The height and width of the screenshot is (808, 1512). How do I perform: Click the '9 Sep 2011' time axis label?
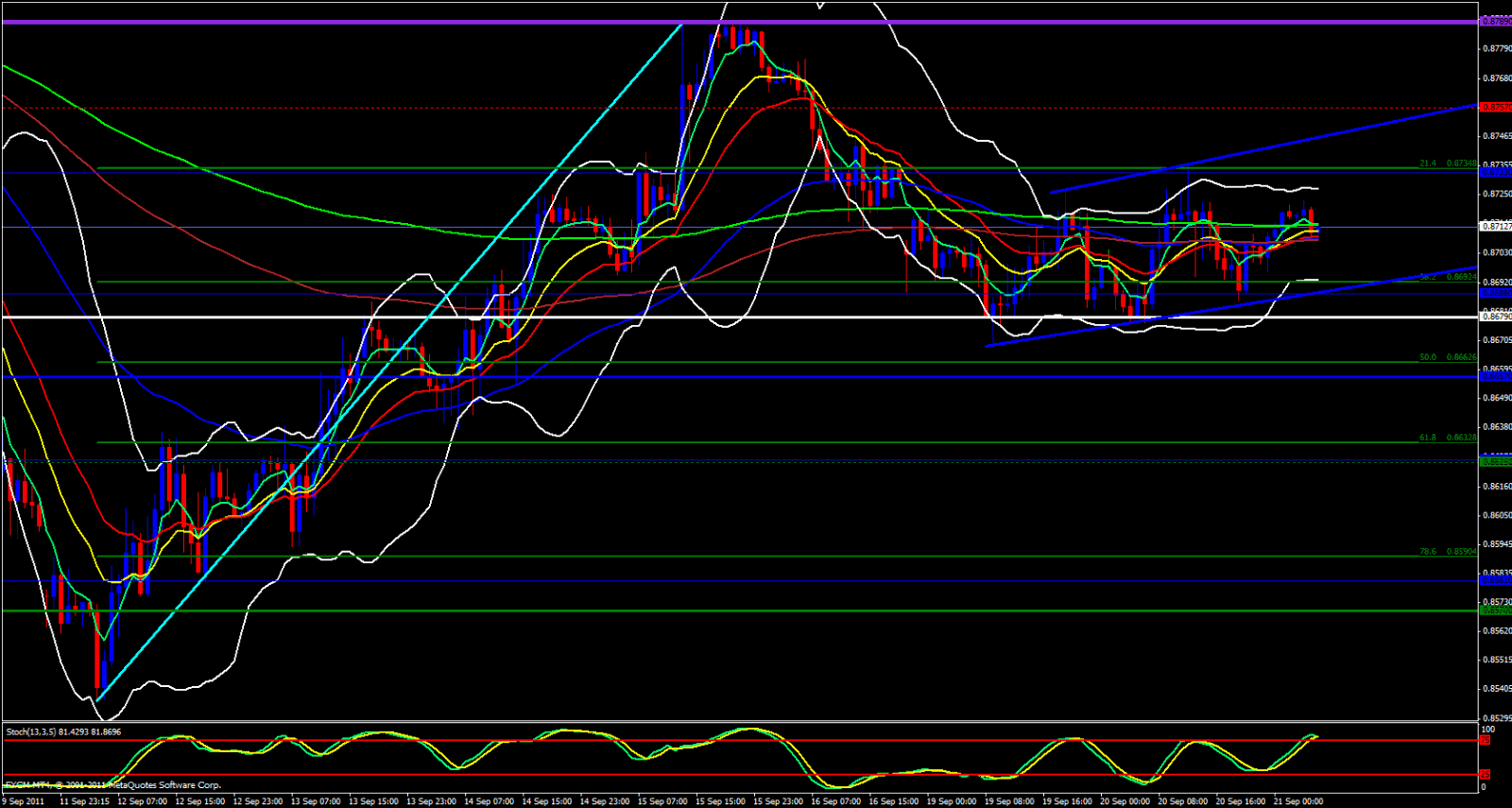click(x=24, y=801)
